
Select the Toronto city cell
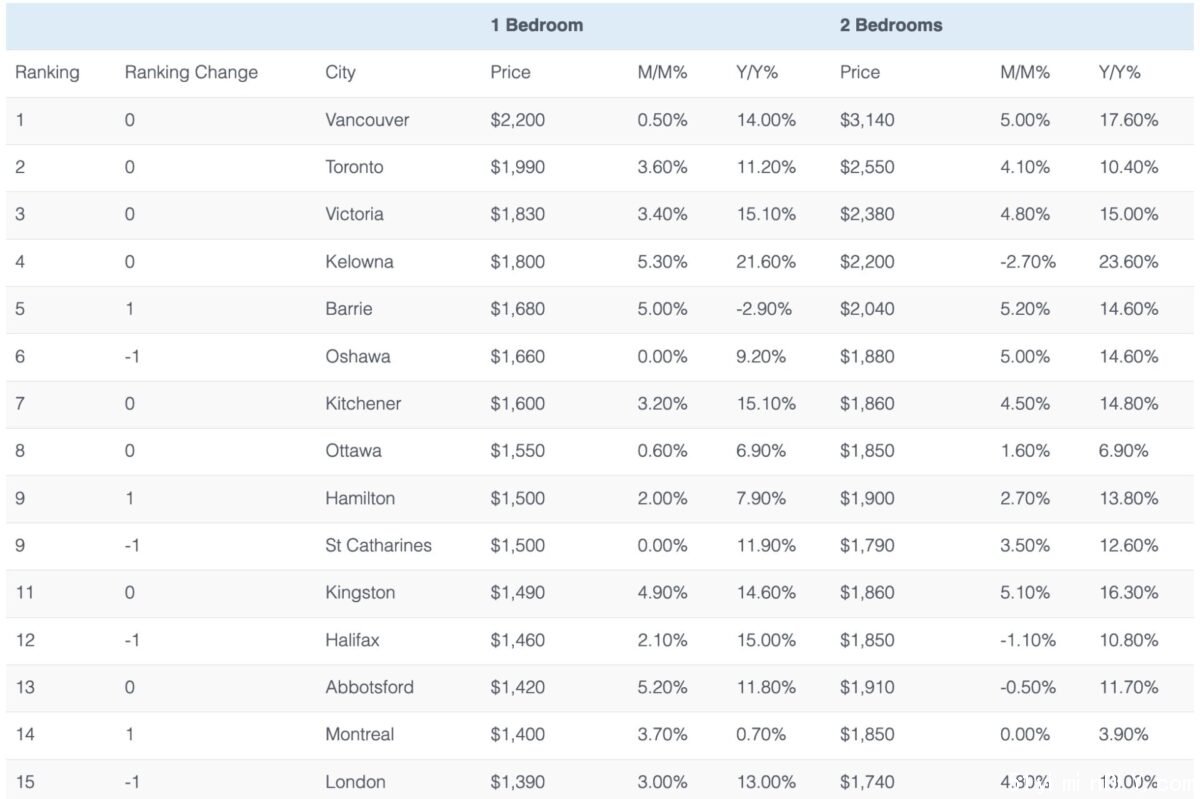(x=354, y=167)
